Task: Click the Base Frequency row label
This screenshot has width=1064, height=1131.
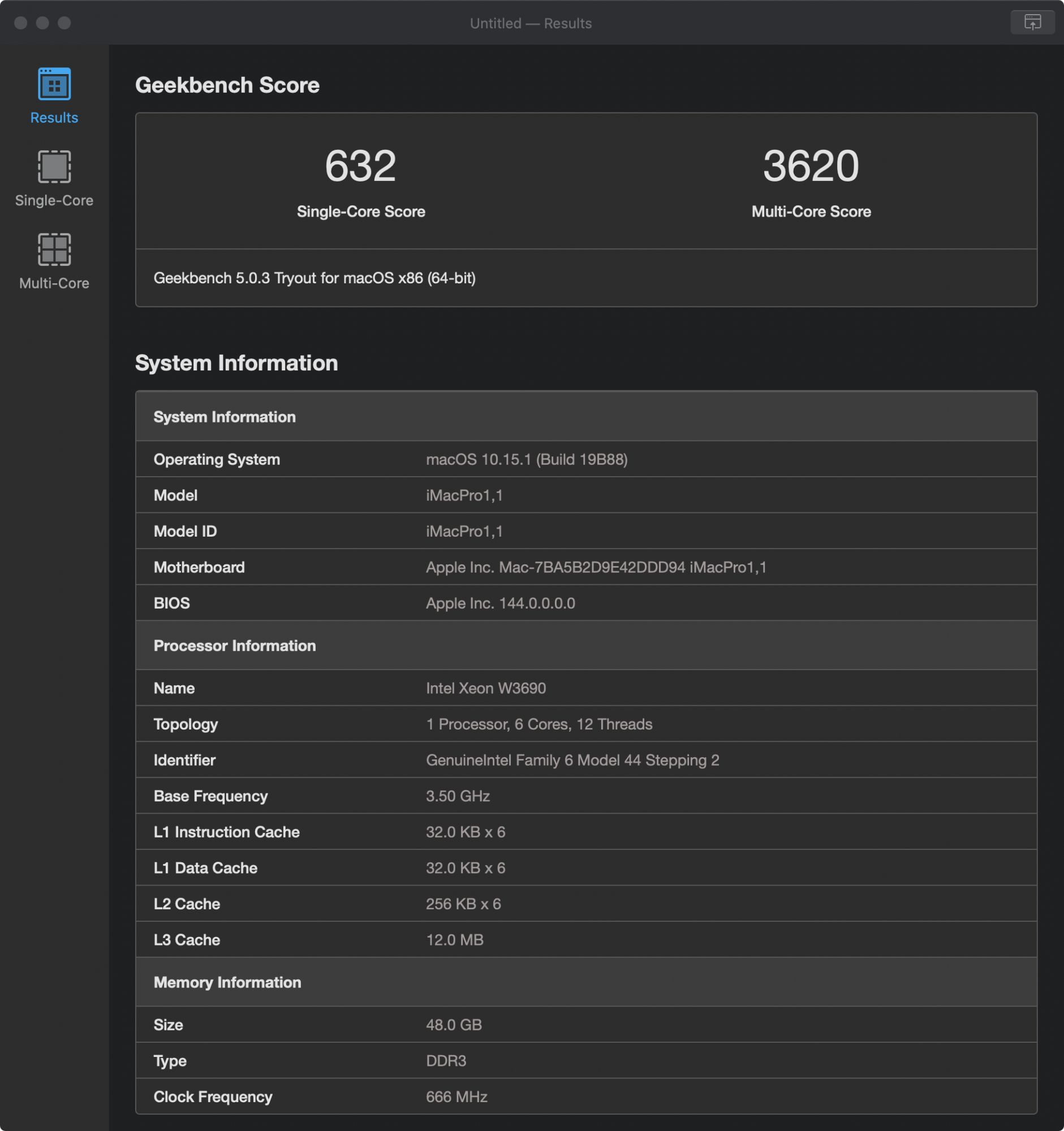Action: tap(210, 796)
